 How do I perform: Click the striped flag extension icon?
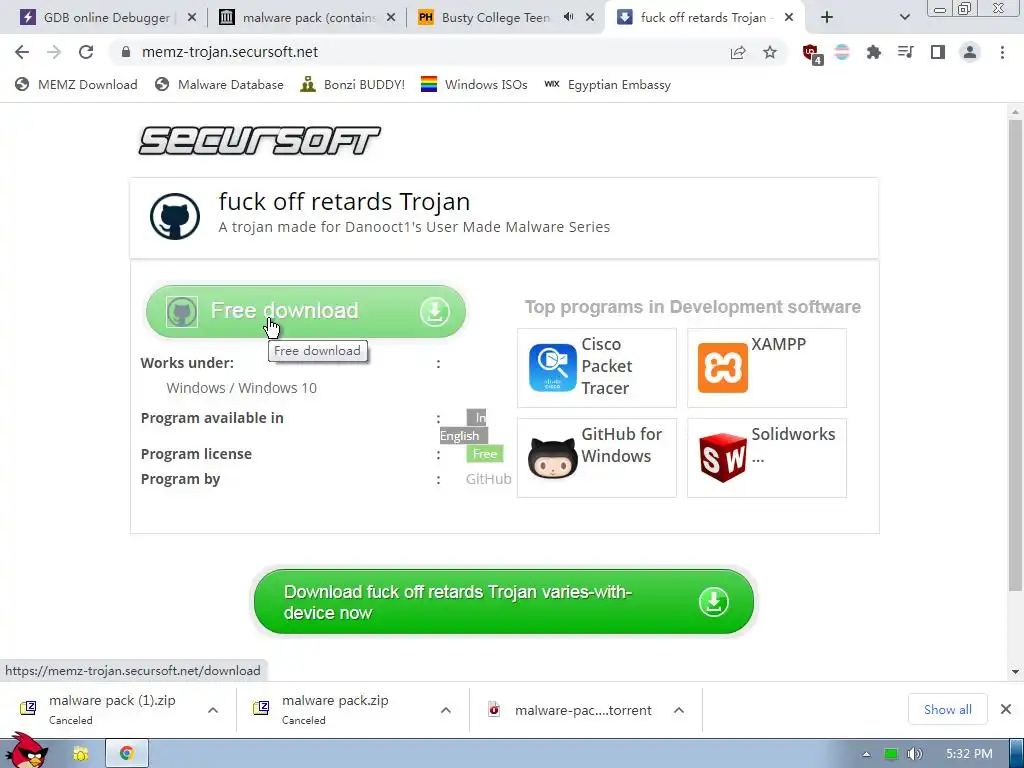842,52
